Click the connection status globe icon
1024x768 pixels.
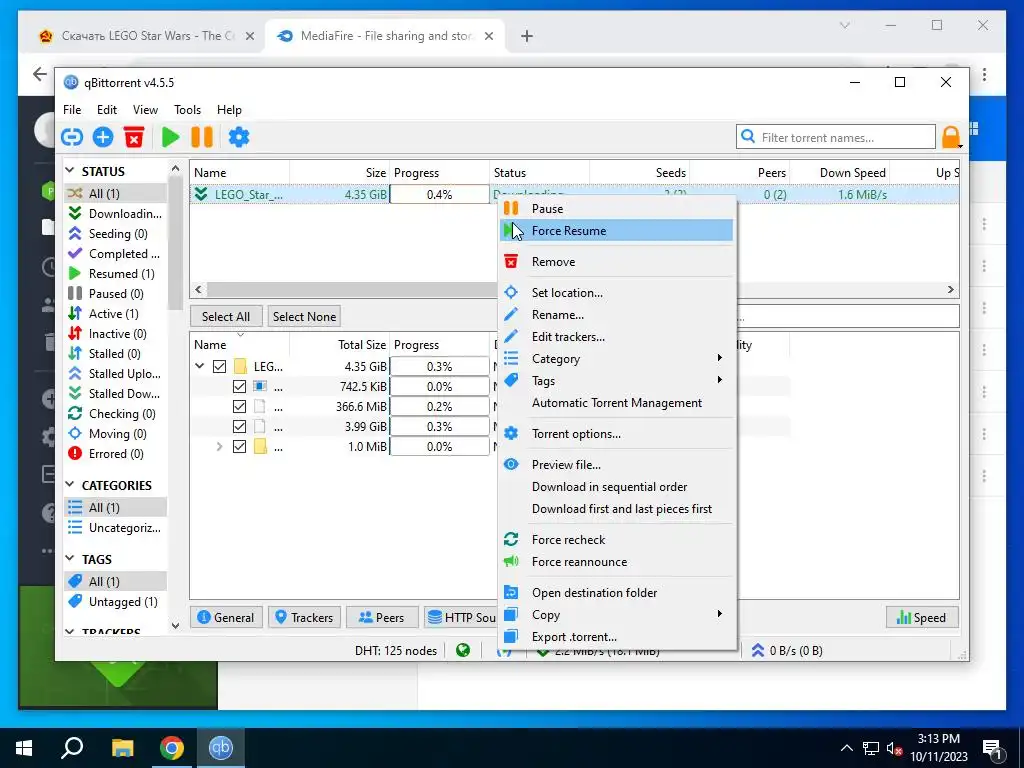[463, 650]
